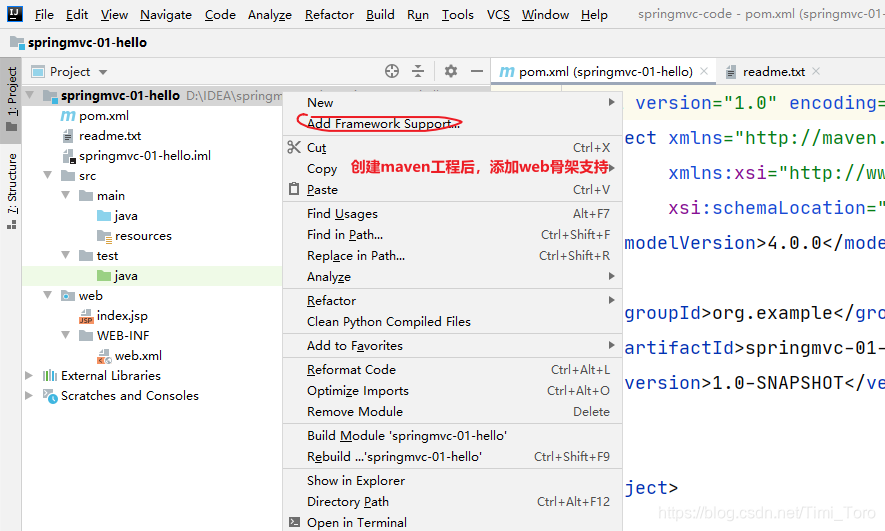This screenshot has width=885, height=531.
Task: Click the WEB-INF folder icon
Action: pos(86,336)
